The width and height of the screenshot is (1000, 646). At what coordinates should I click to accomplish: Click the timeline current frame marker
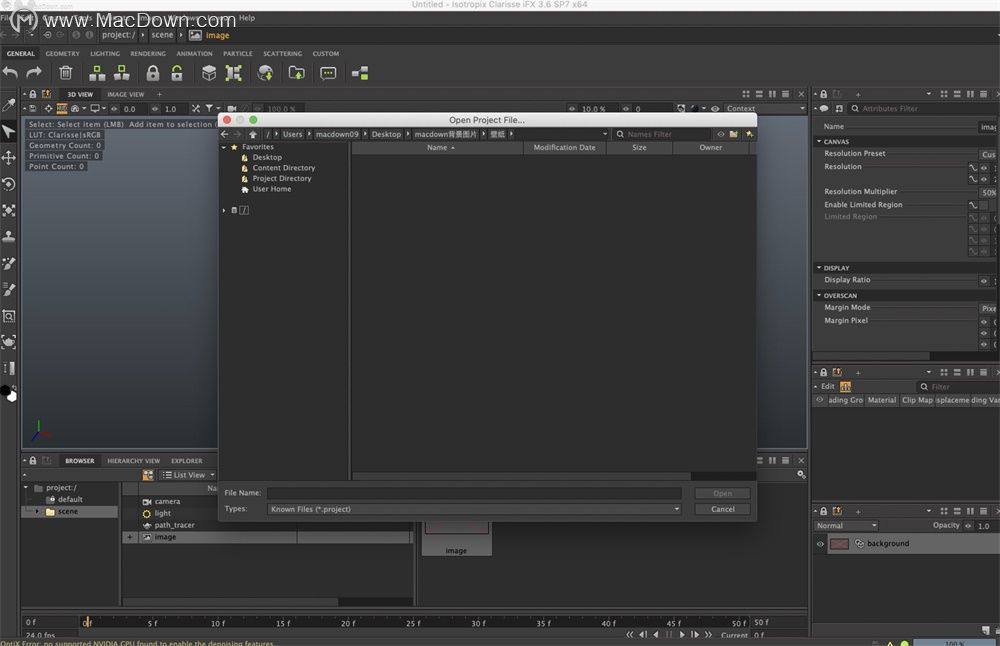pyautogui.click(x=87, y=622)
